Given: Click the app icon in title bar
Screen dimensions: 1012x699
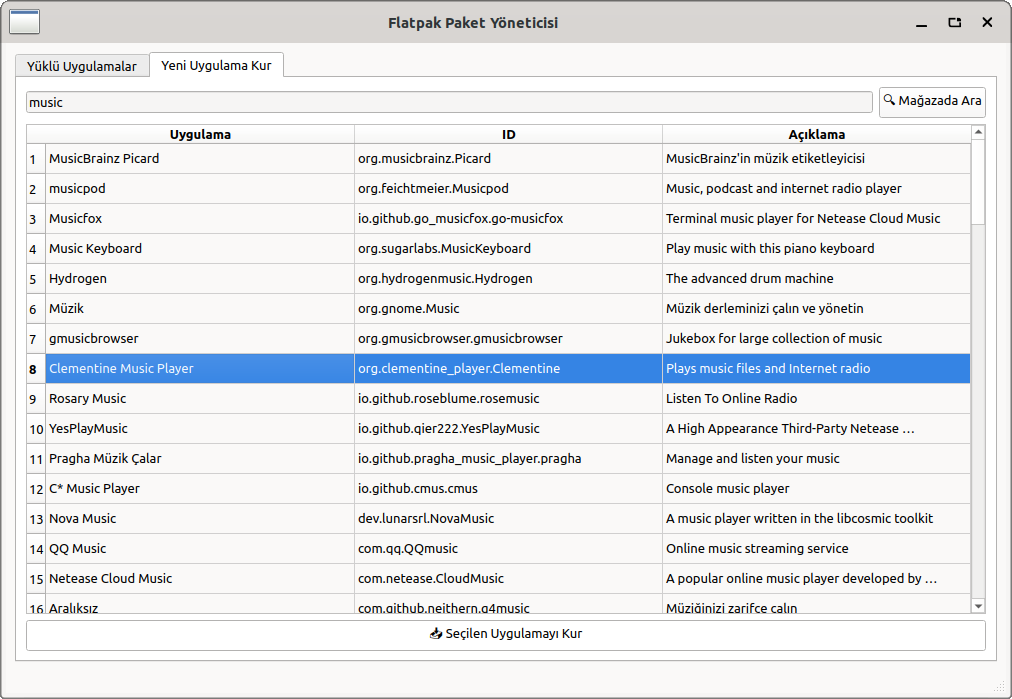Looking at the screenshot, I should (x=24, y=22).
